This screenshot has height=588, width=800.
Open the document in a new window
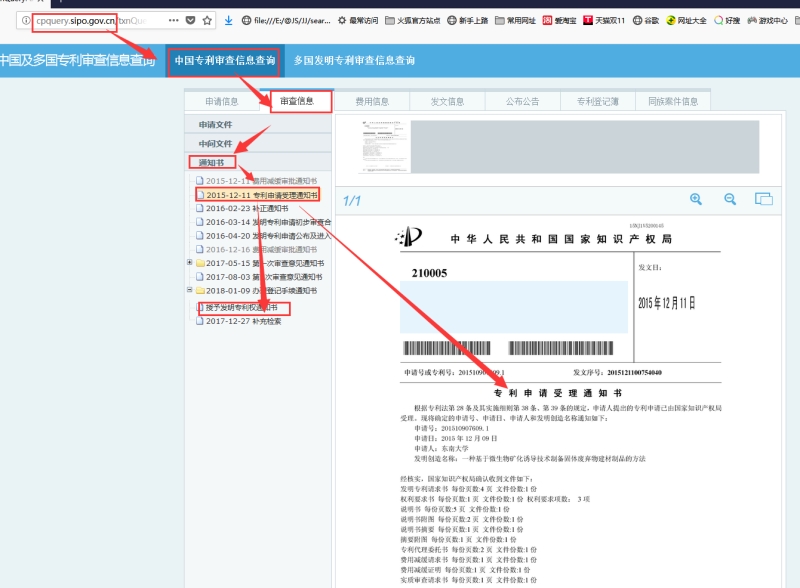[764, 199]
